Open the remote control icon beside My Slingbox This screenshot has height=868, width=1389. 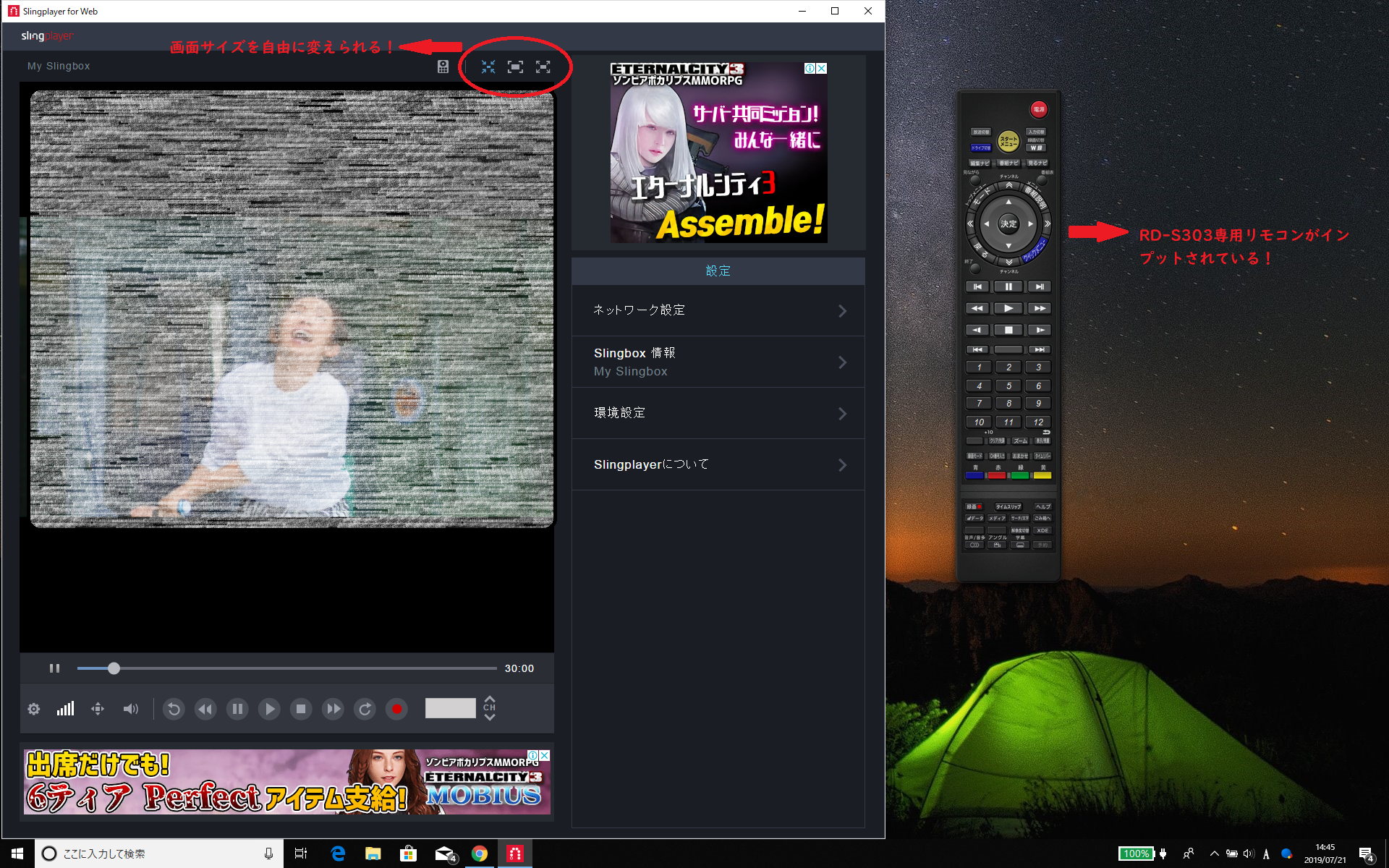point(443,67)
